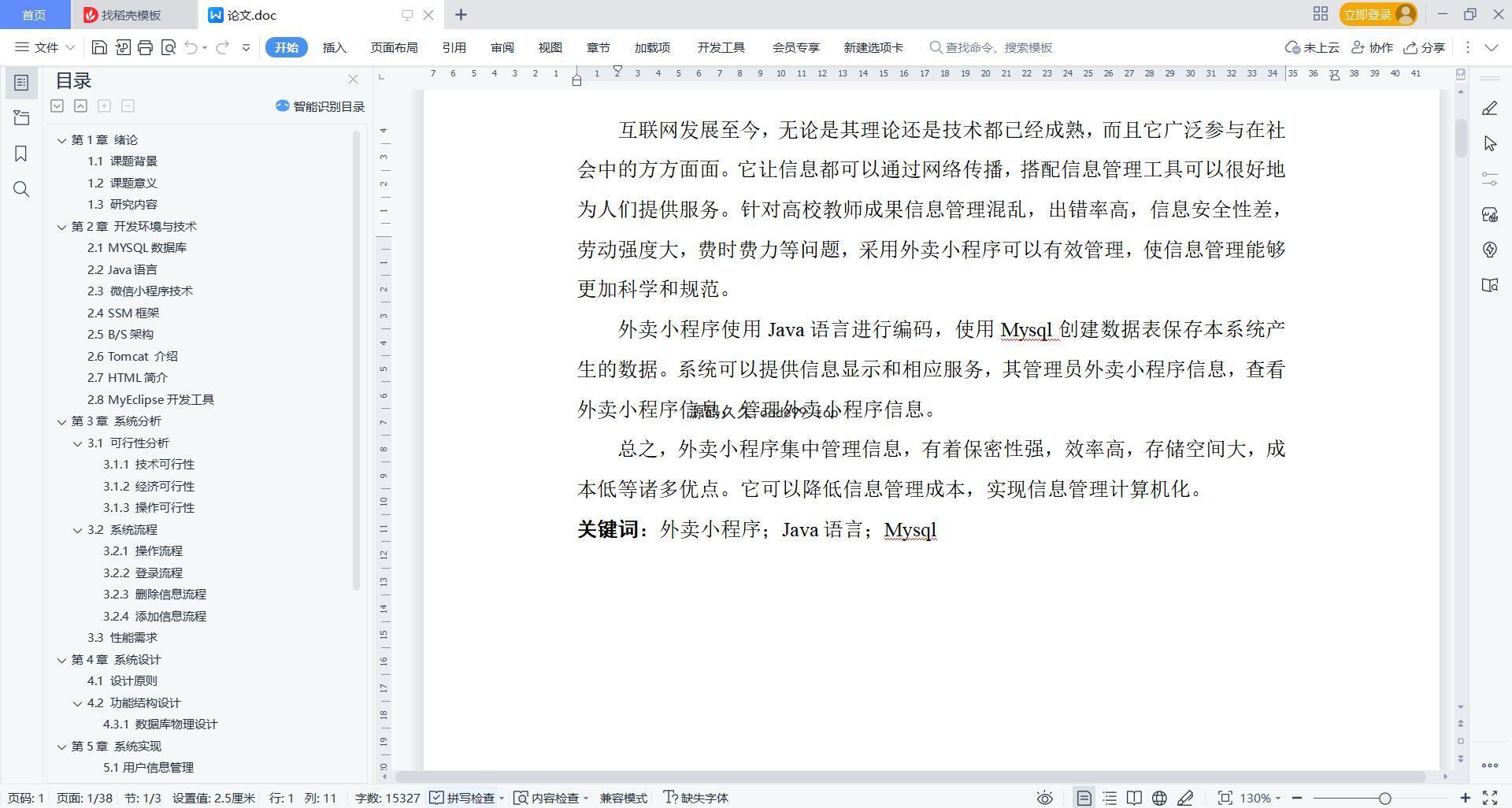Click 智能识别目录 button
The width and height of the screenshot is (1512, 808).
click(x=320, y=106)
